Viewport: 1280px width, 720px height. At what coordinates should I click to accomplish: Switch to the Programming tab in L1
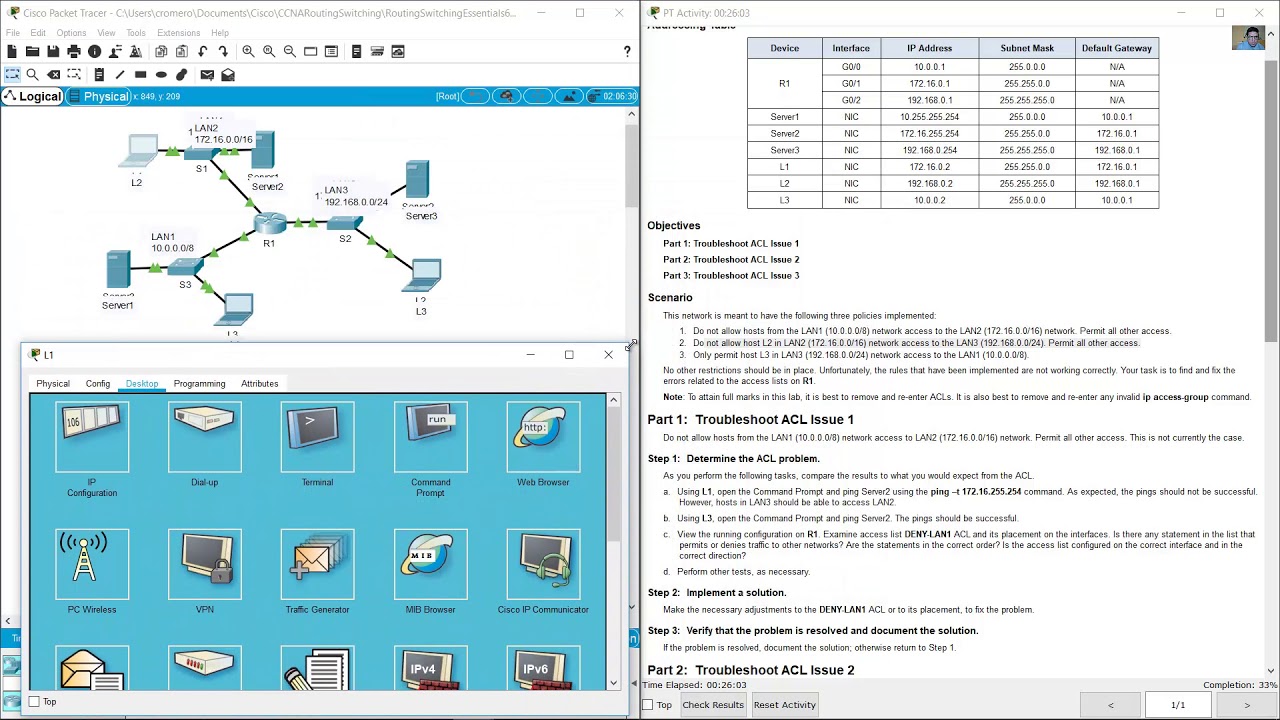199,384
